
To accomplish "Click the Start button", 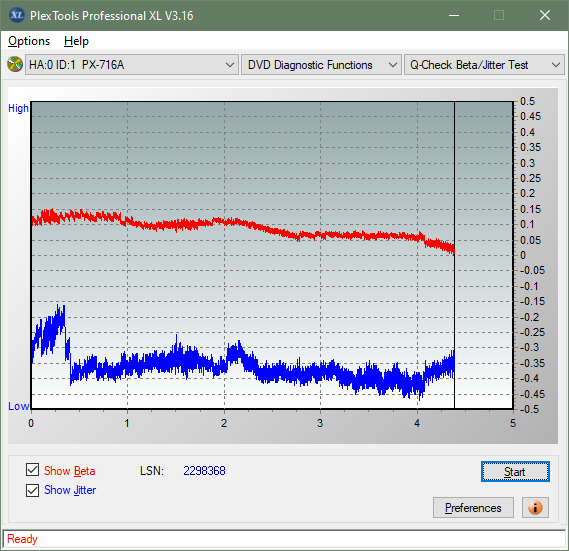I will click(515, 472).
